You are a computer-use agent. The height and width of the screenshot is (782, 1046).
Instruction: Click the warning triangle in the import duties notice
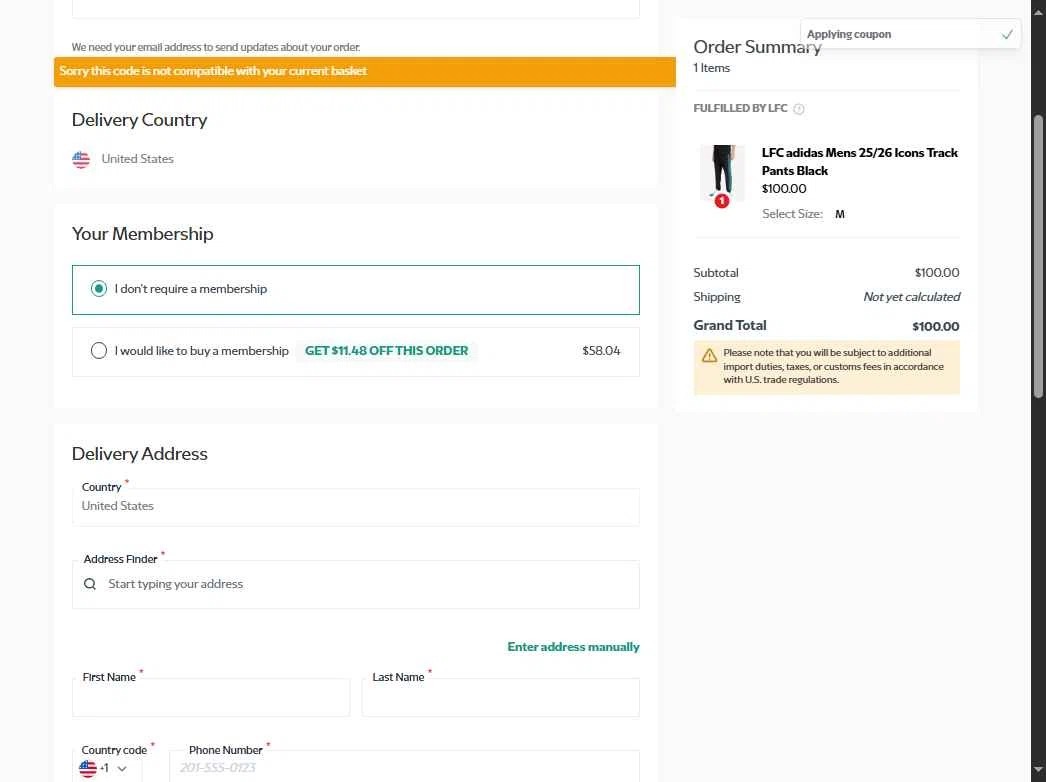tap(709, 355)
